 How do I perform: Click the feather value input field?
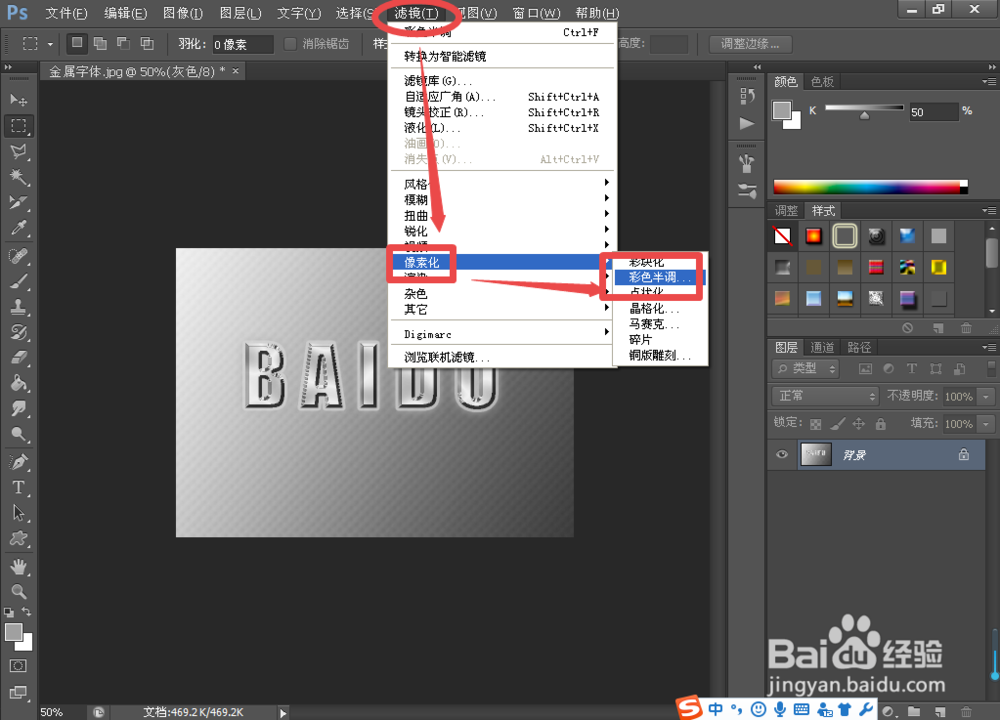tap(242, 45)
